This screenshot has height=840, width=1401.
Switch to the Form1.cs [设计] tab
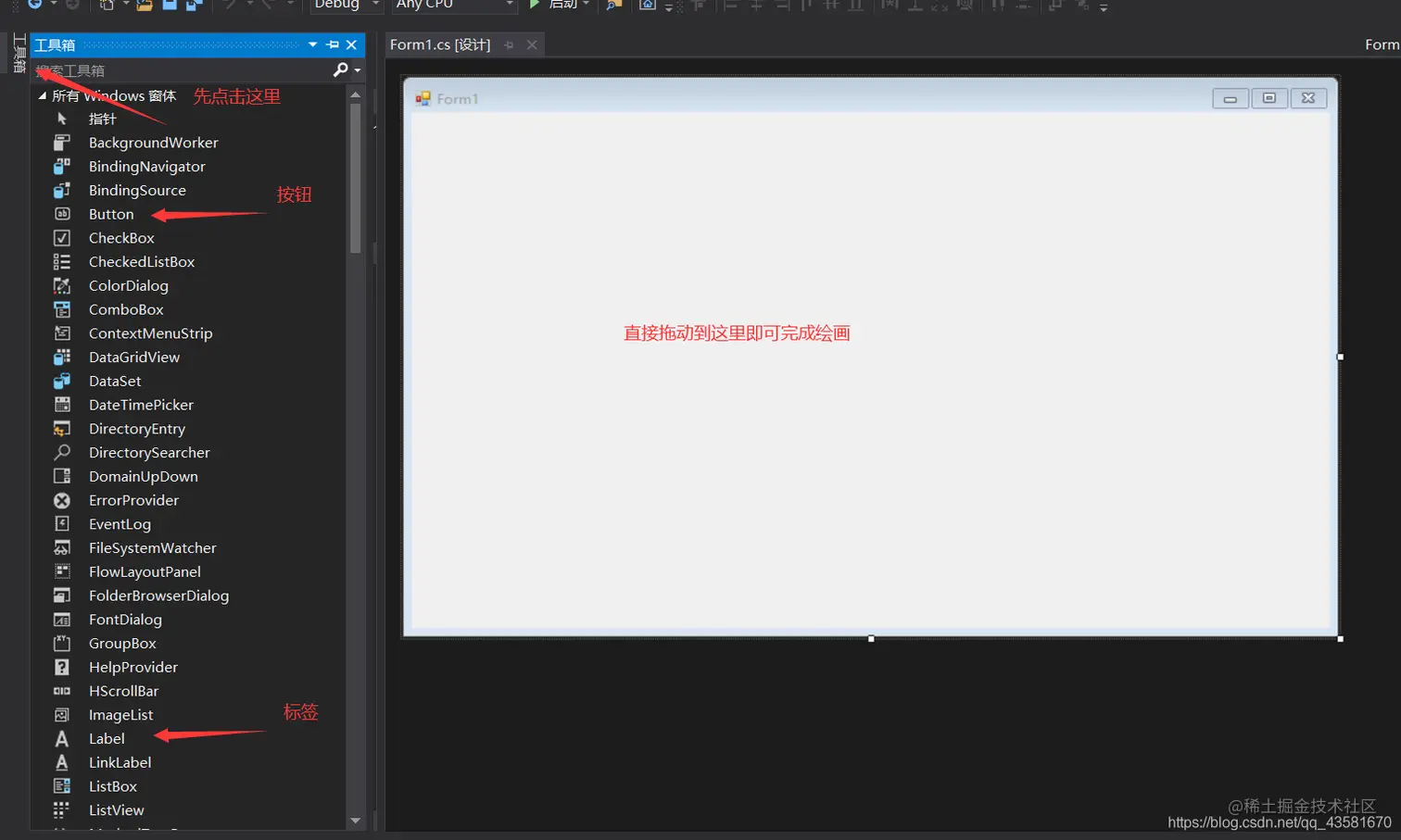440,44
